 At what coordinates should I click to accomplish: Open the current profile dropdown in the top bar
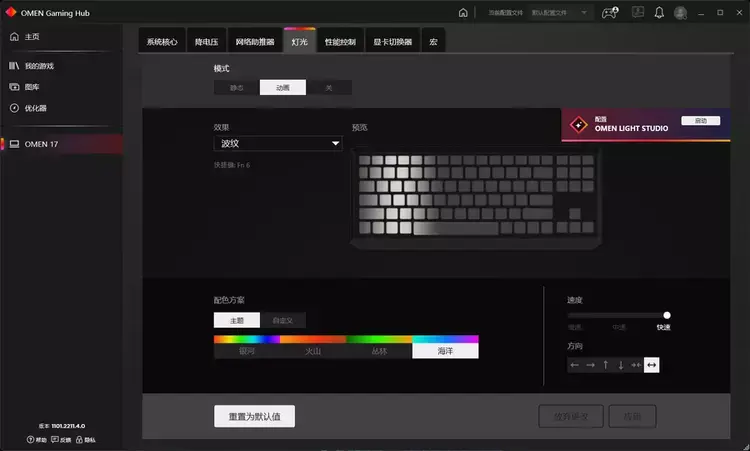[x=560, y=13]
